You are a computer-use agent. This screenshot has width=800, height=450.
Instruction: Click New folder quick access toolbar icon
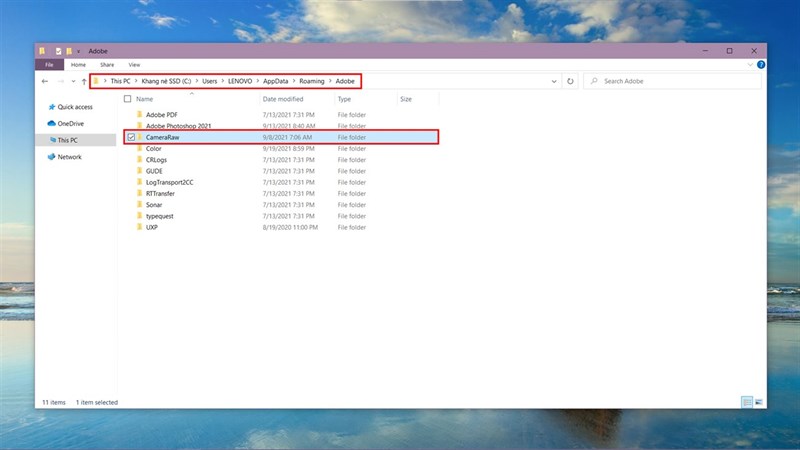click(x=69, y=51)
